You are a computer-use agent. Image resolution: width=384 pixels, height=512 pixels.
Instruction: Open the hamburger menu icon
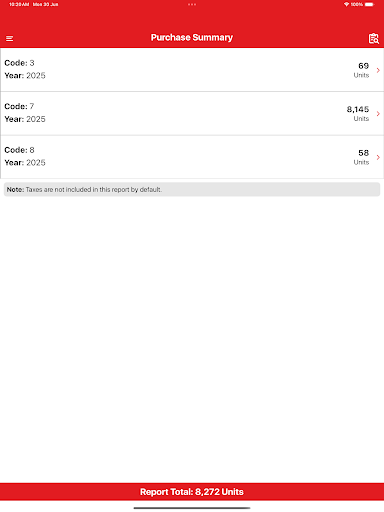pyautogui.click(x=10, y=39)
